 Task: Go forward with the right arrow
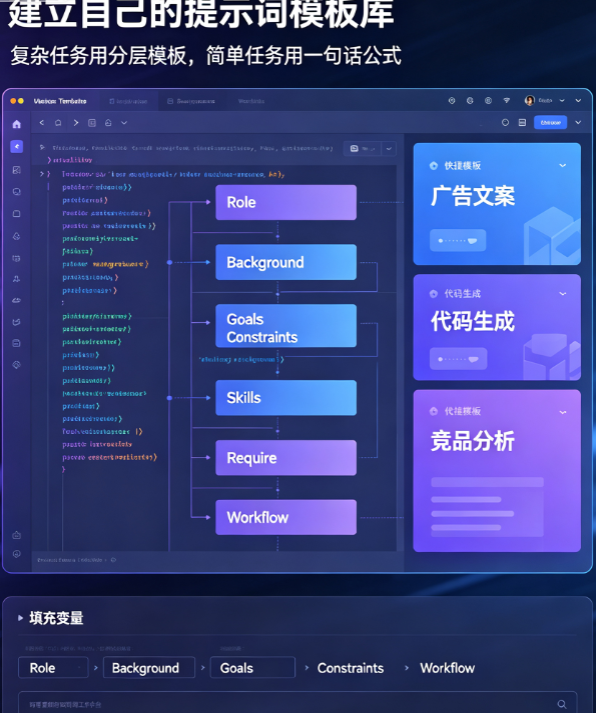(x=76, y=123)
